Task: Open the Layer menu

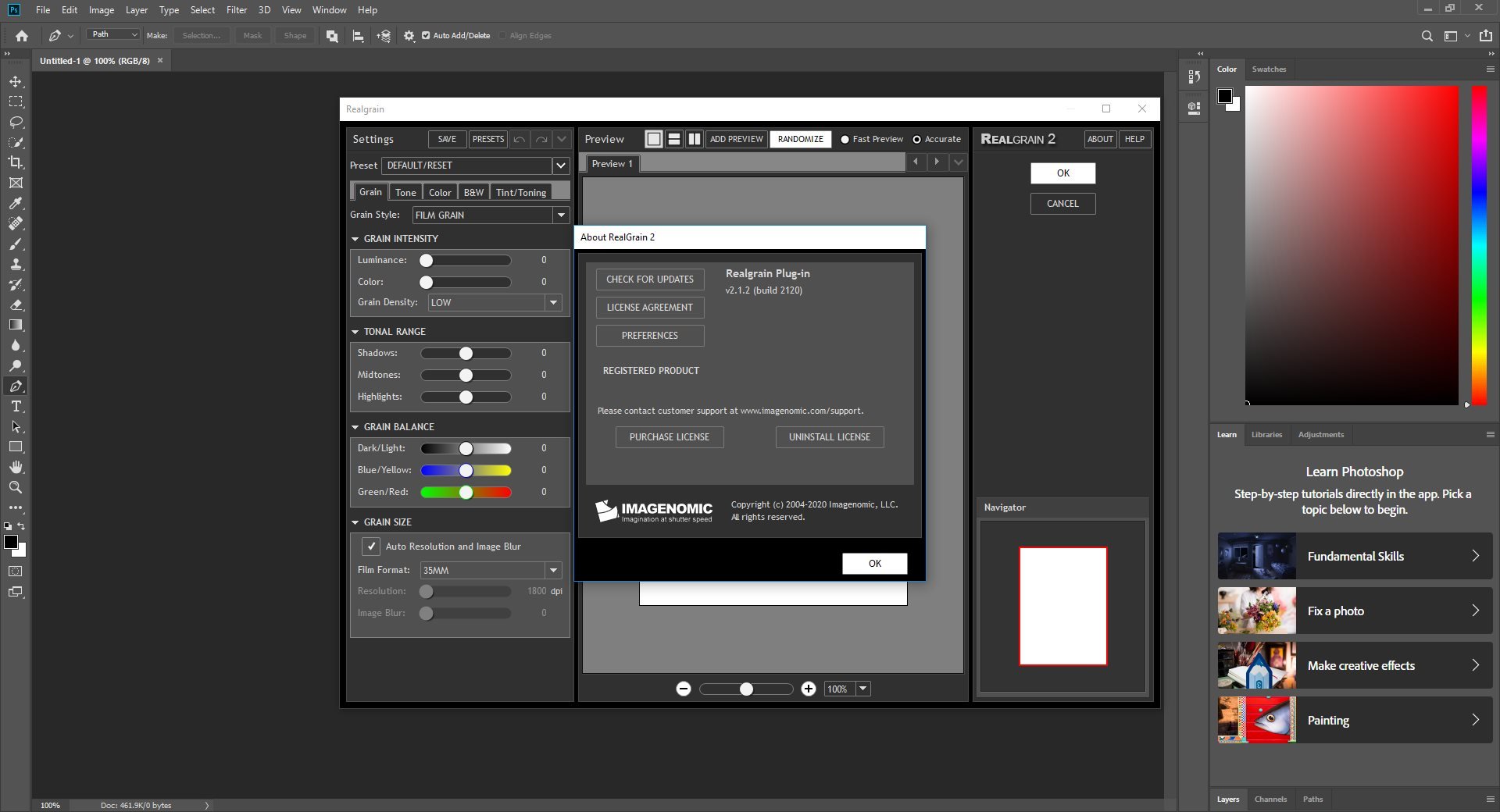Action: [137, 10]
